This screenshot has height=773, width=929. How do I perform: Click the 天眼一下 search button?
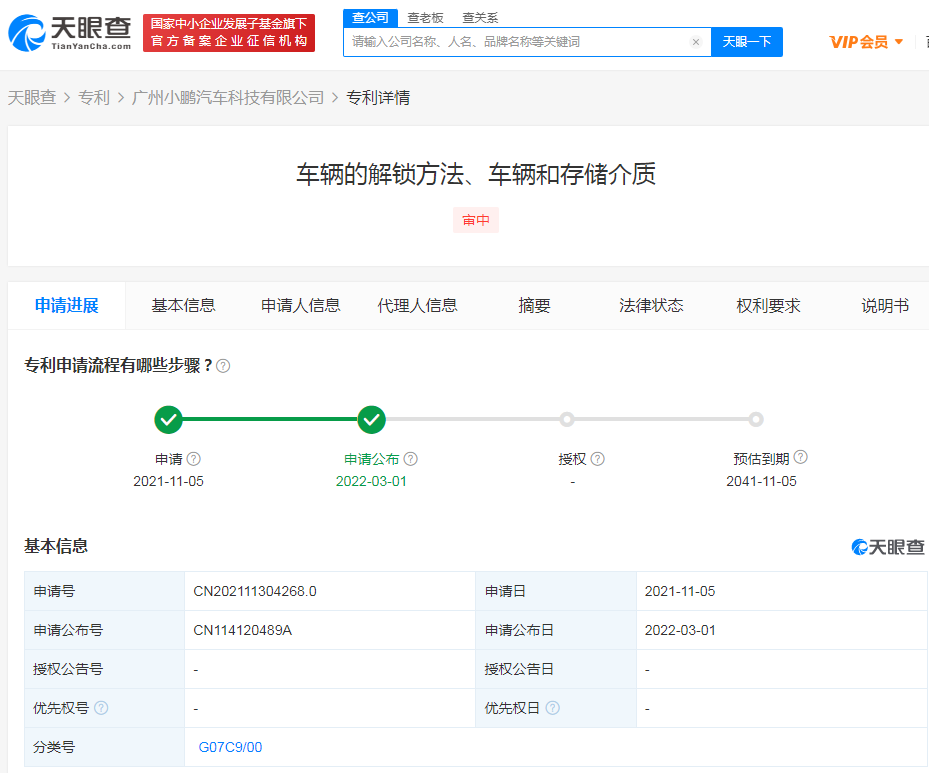746,42
